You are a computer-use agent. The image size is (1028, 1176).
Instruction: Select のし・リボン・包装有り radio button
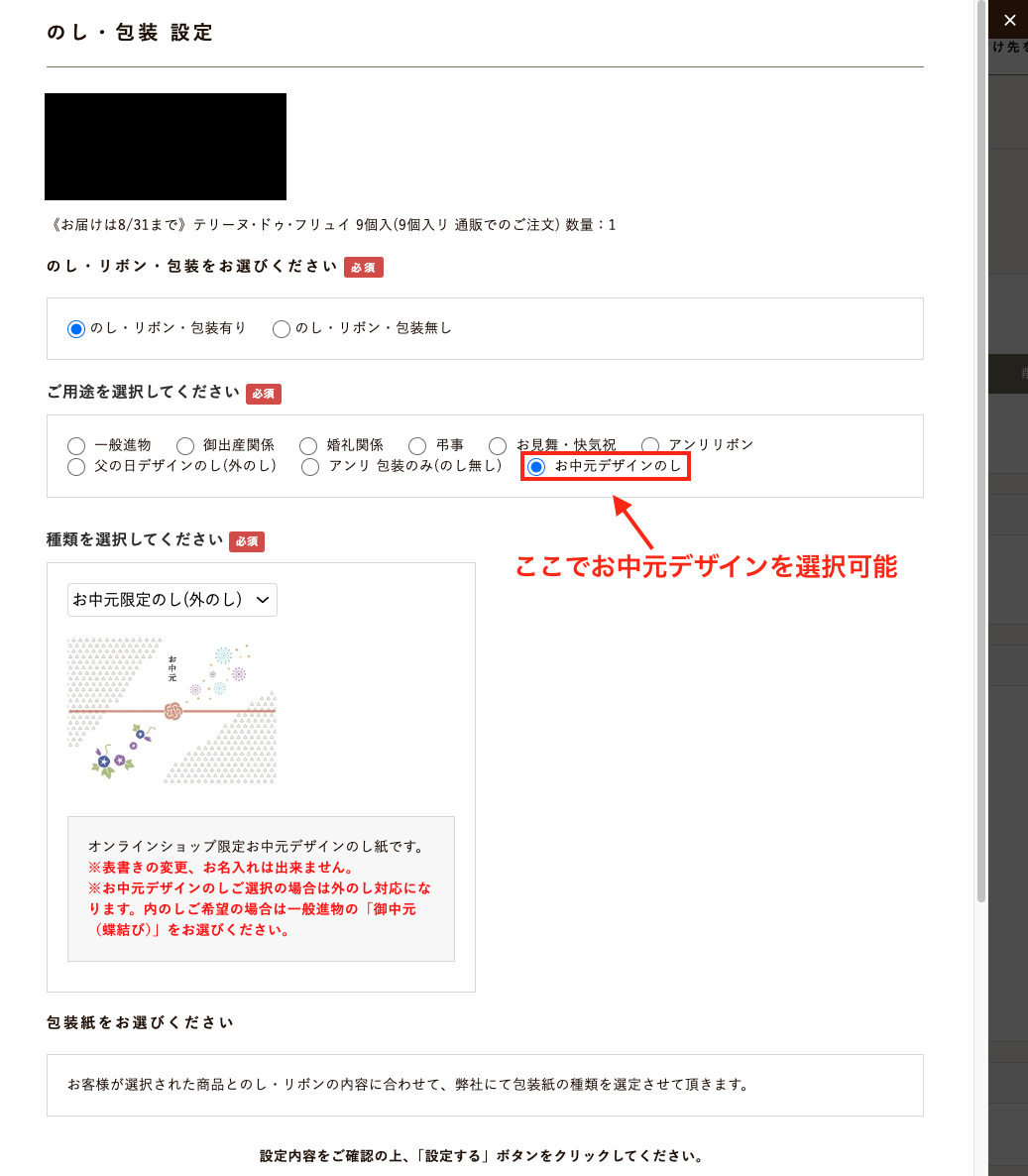tap(75, 329)
